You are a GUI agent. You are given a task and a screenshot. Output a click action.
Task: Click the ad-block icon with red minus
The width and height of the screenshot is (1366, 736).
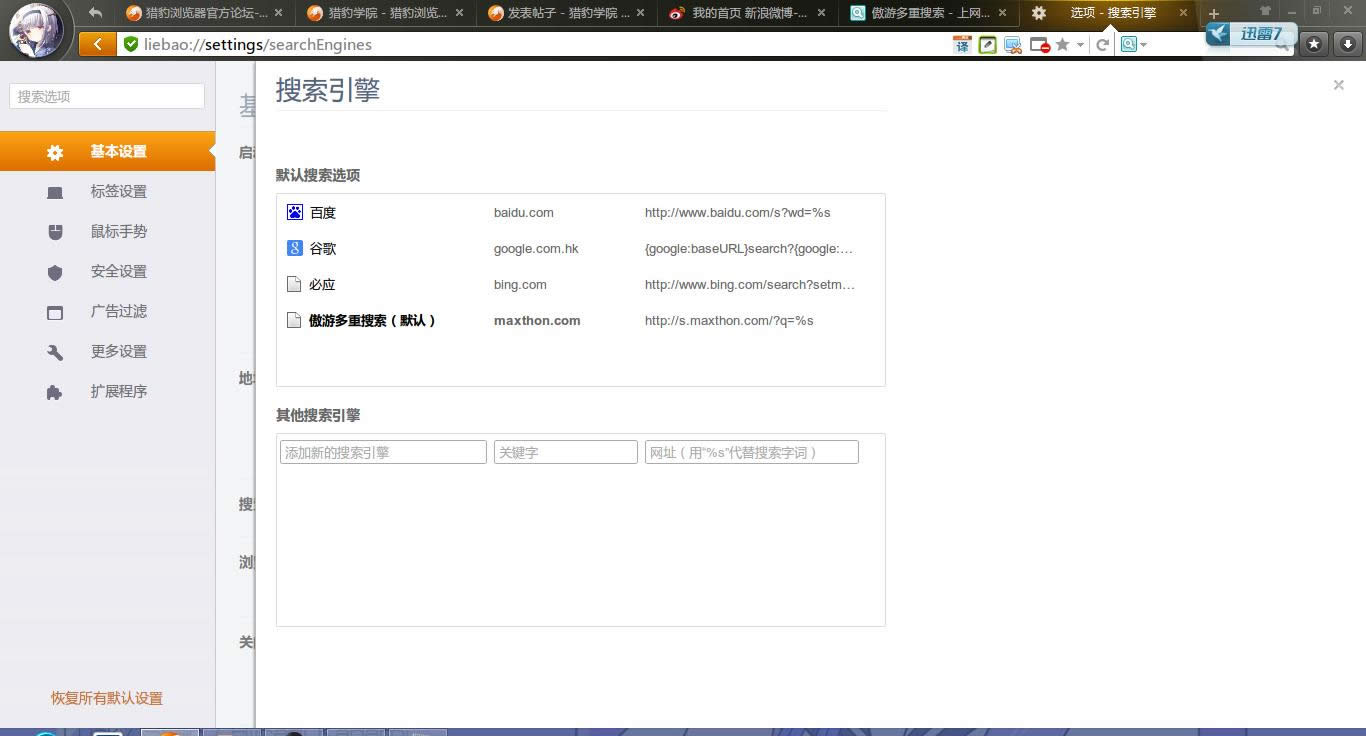1039,45
